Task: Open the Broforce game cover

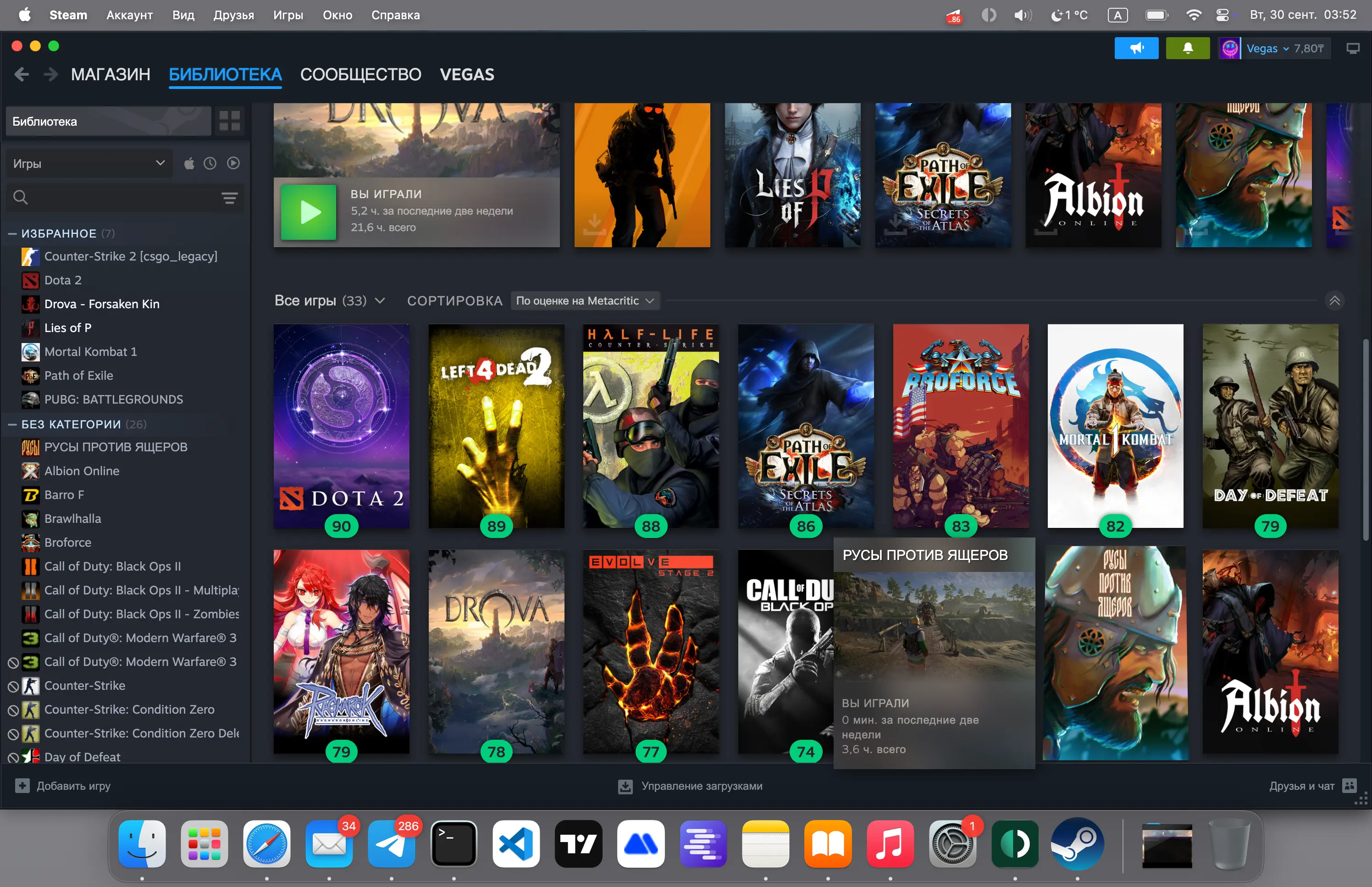Action: (960, 426)
